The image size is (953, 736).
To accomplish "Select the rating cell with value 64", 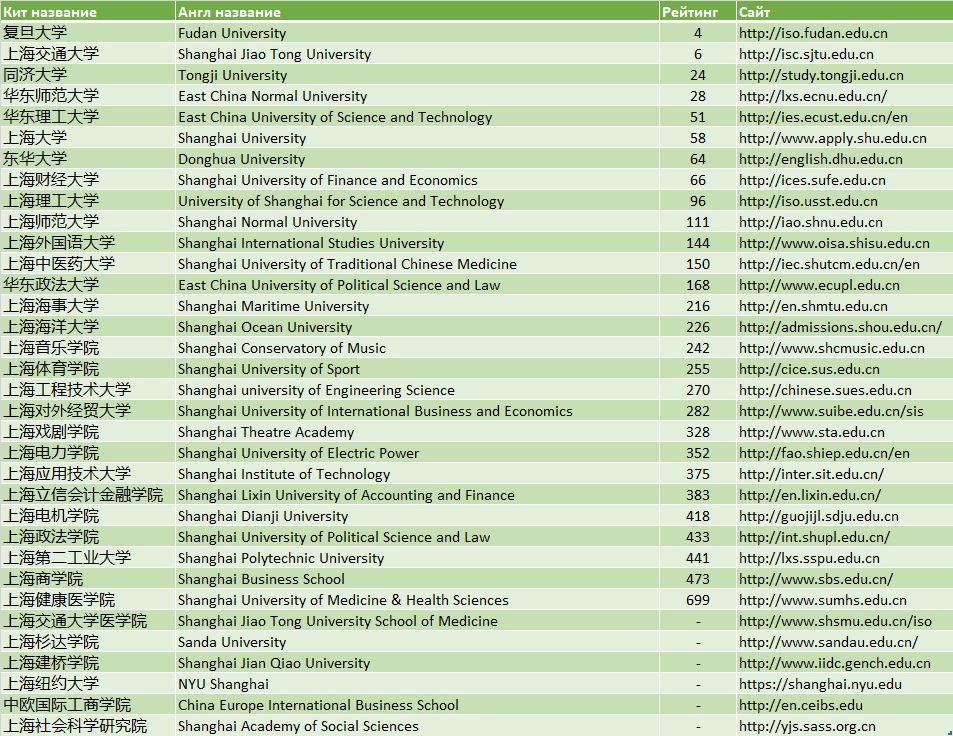I will coord(698,159).
